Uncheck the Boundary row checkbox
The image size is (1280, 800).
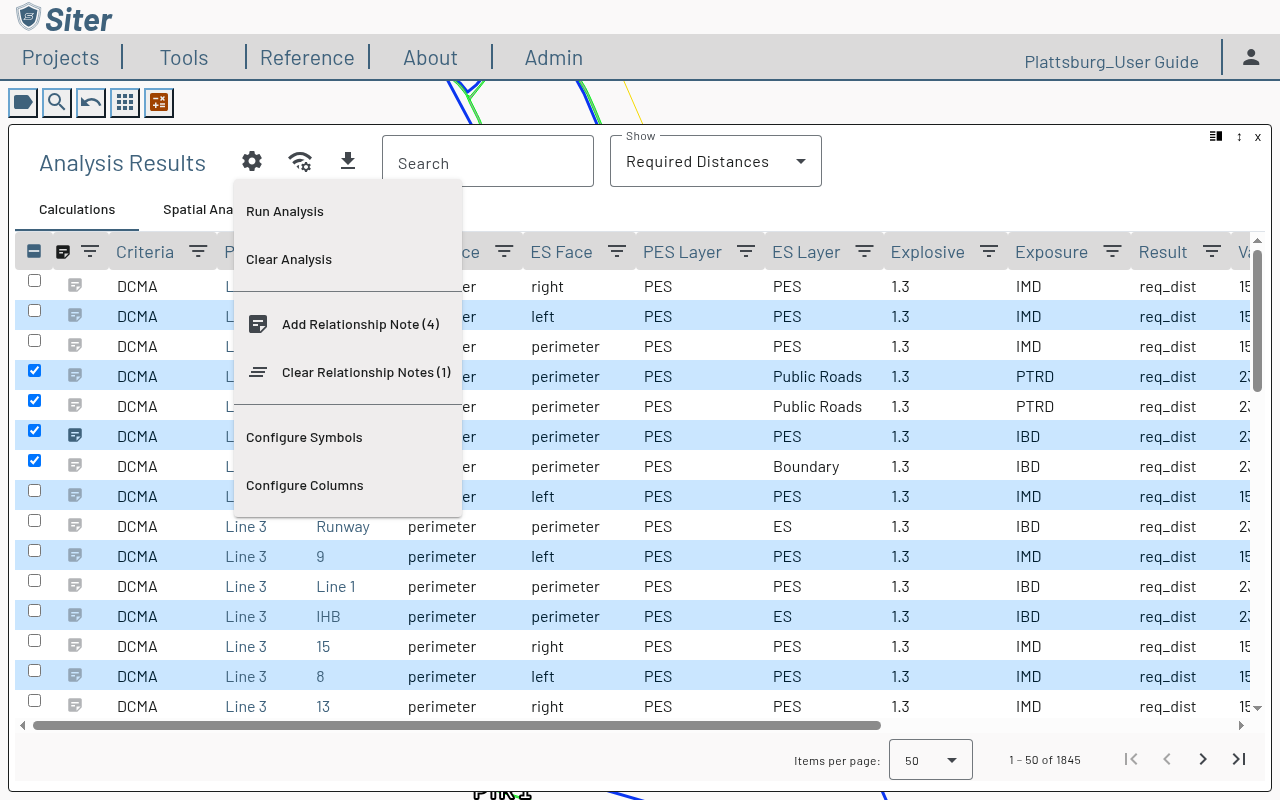[34, 461]
